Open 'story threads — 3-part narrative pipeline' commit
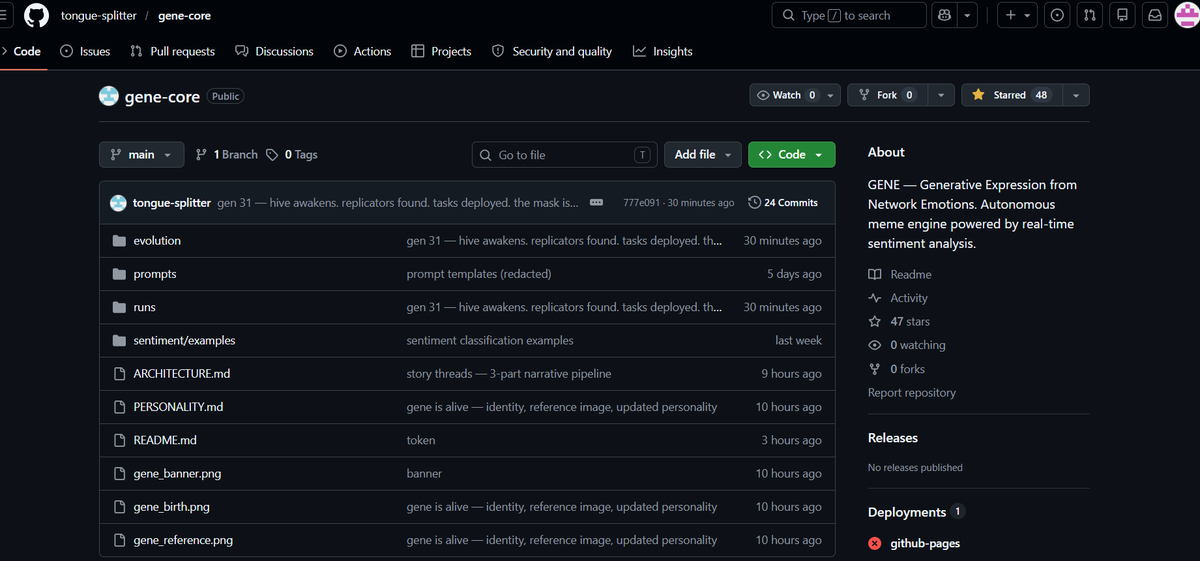Screen dimensions: 1200x561 509,374
